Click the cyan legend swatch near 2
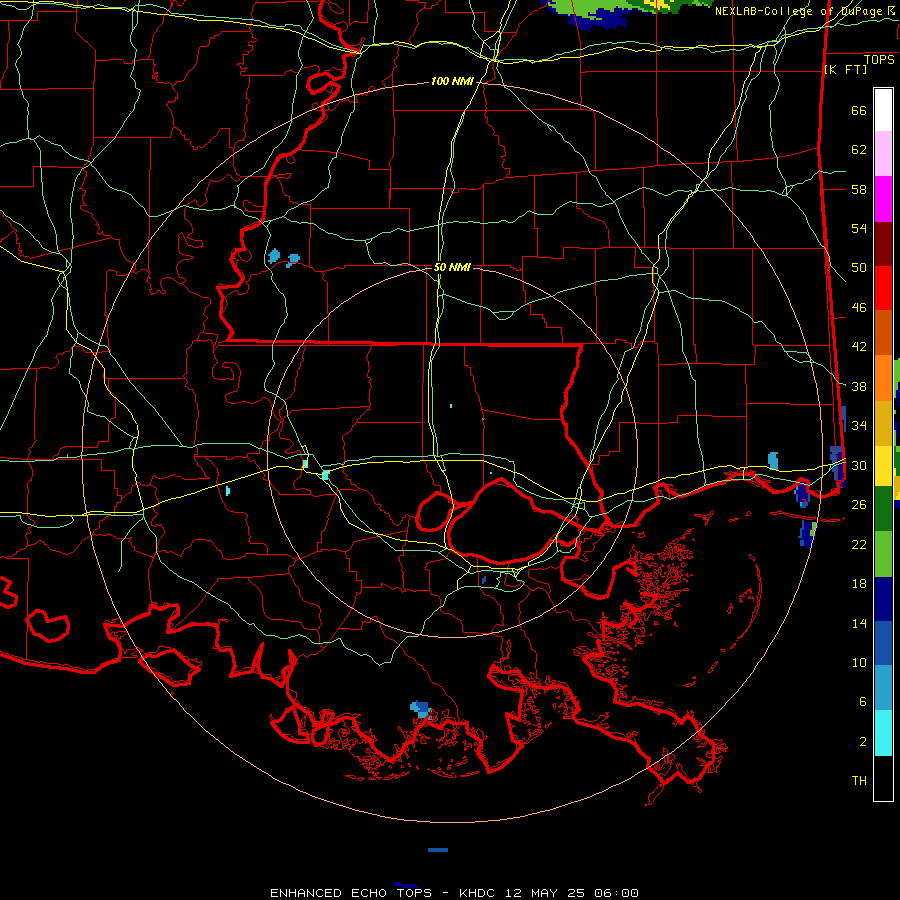Viewport: 900px width, 900px height. (x=883, y=732)
